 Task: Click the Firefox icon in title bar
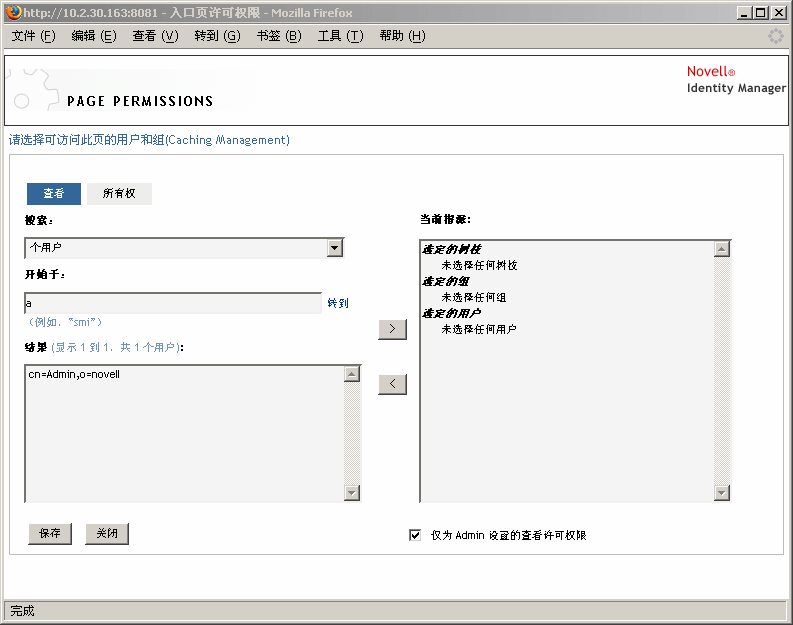point(14,12)
